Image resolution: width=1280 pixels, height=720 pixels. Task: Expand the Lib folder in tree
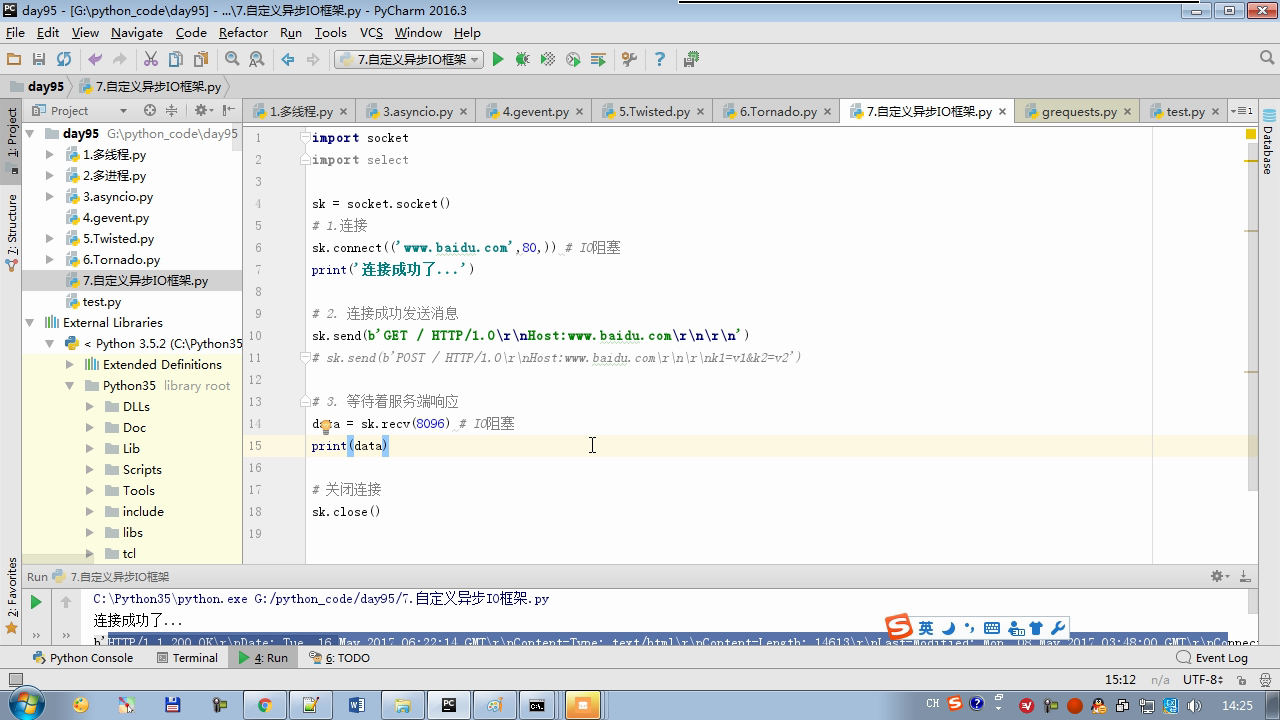(90, 449)
